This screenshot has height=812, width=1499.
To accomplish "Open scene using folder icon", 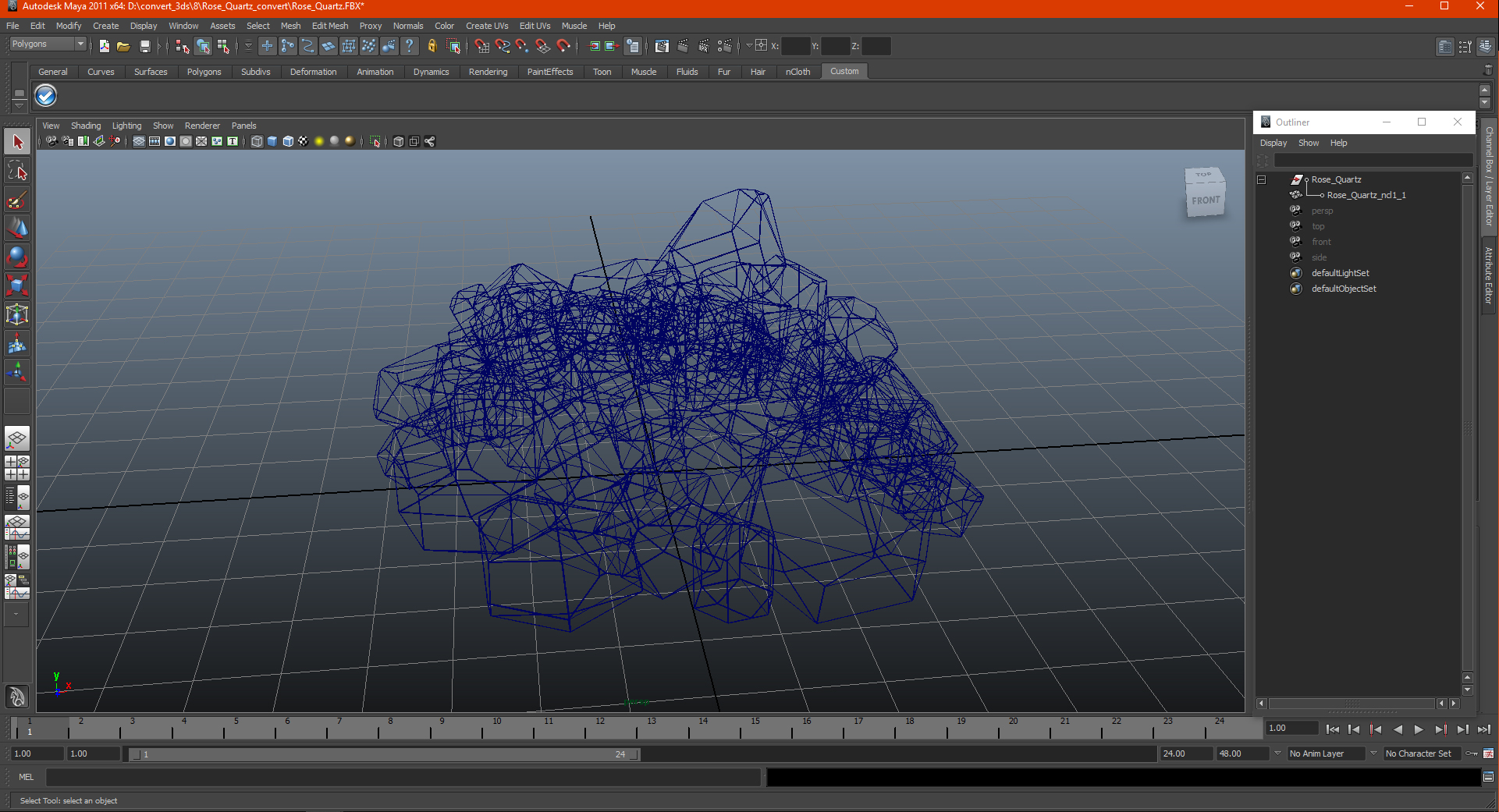I will pyautogui.click(x=123, y=46).
